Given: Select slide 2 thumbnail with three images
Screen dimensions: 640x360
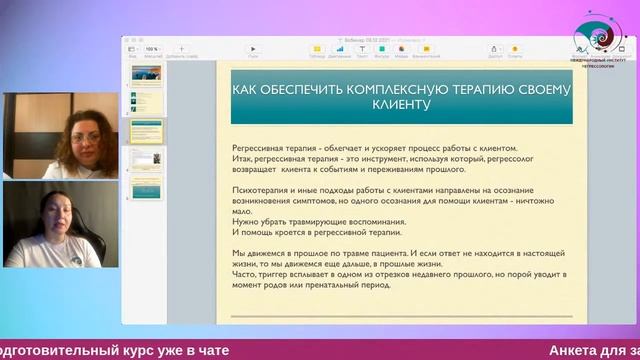Looking at the screenshot, I should coord(146,102).
